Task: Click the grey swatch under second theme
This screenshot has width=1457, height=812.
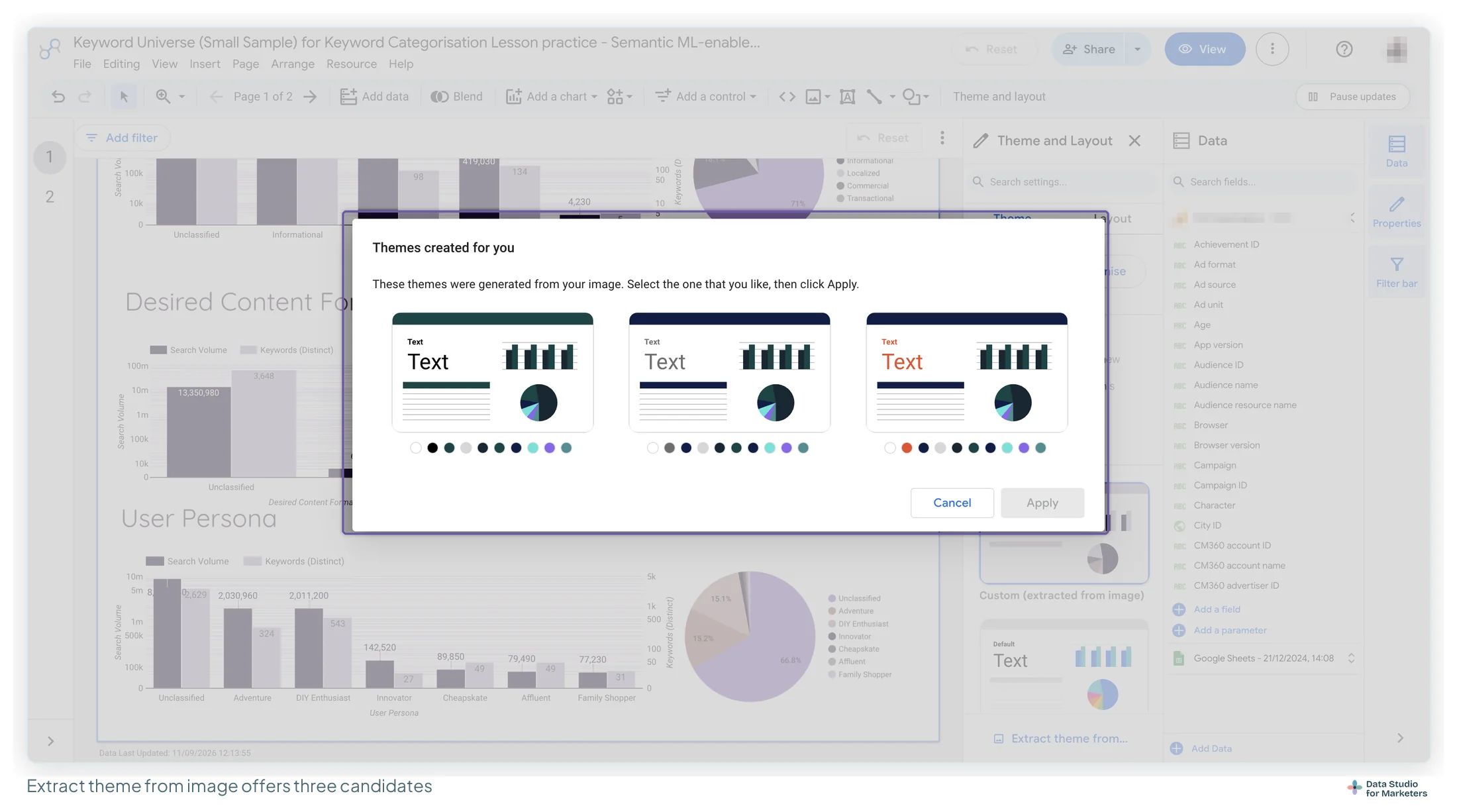Action: 670,448
